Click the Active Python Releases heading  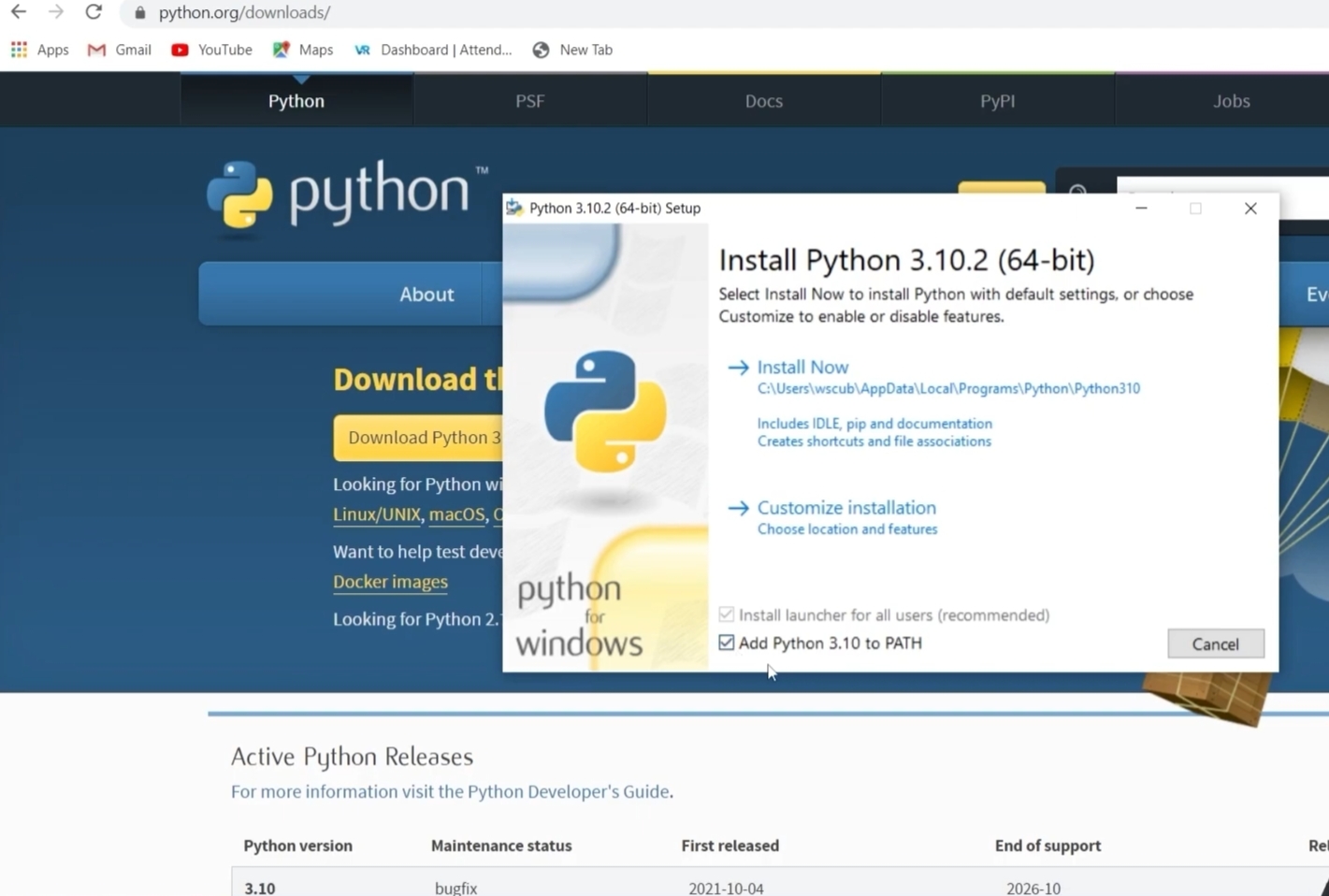point(352,756)
